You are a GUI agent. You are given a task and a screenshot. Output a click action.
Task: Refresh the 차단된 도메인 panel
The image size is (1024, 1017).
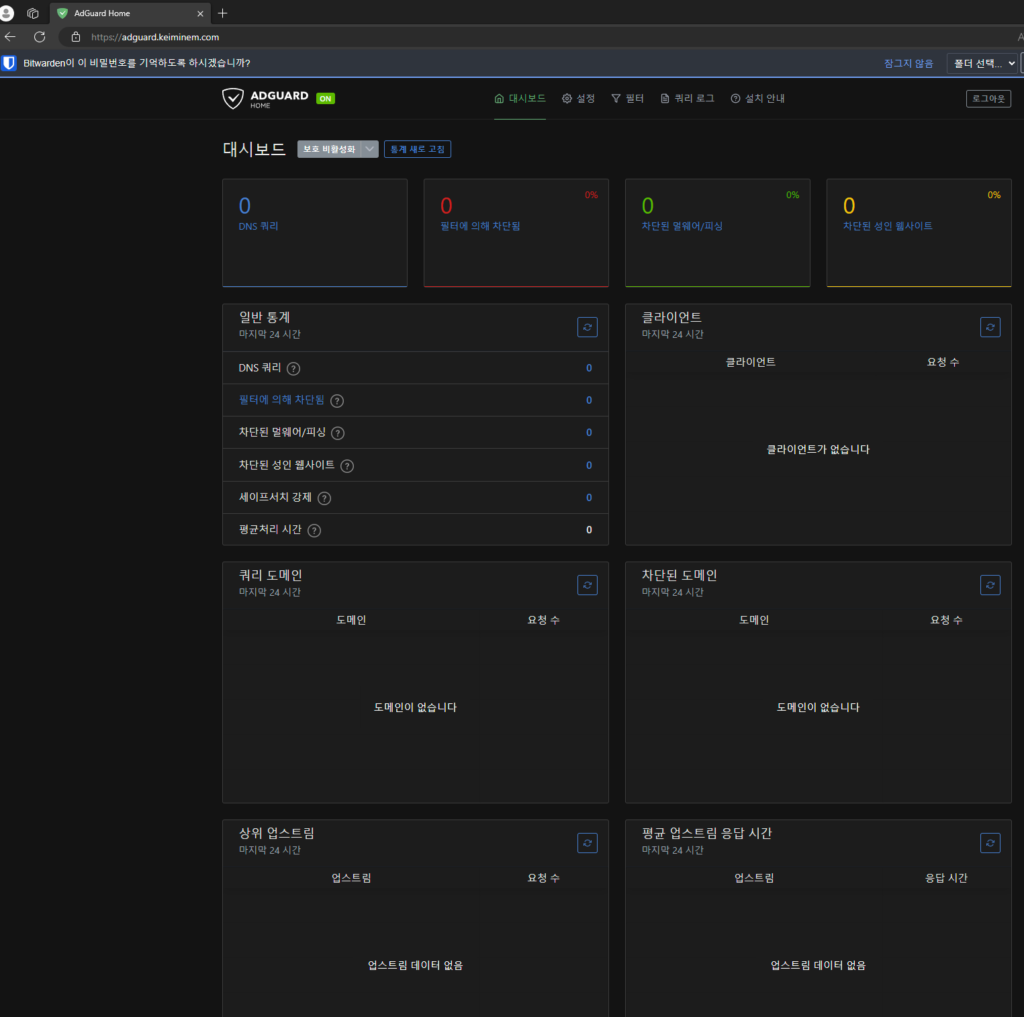click(990, 585)
